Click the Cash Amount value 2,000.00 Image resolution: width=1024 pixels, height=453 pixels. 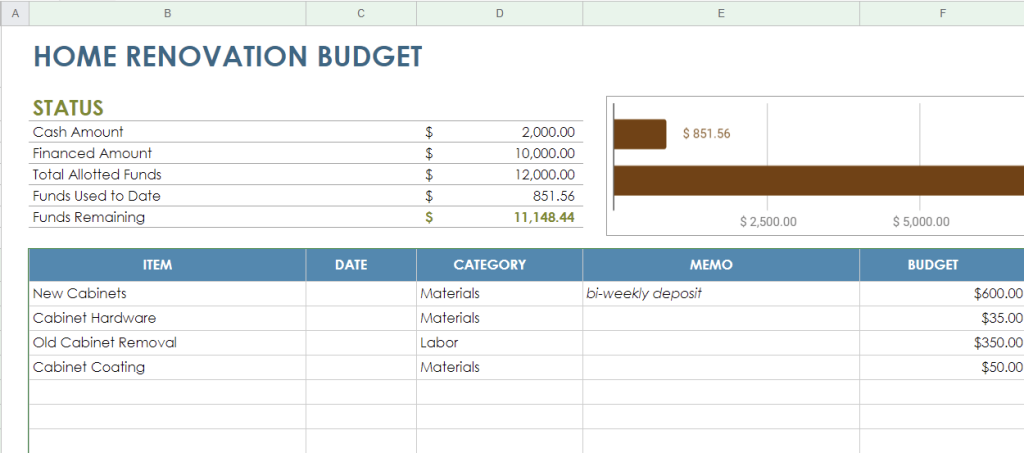point(547,132)
